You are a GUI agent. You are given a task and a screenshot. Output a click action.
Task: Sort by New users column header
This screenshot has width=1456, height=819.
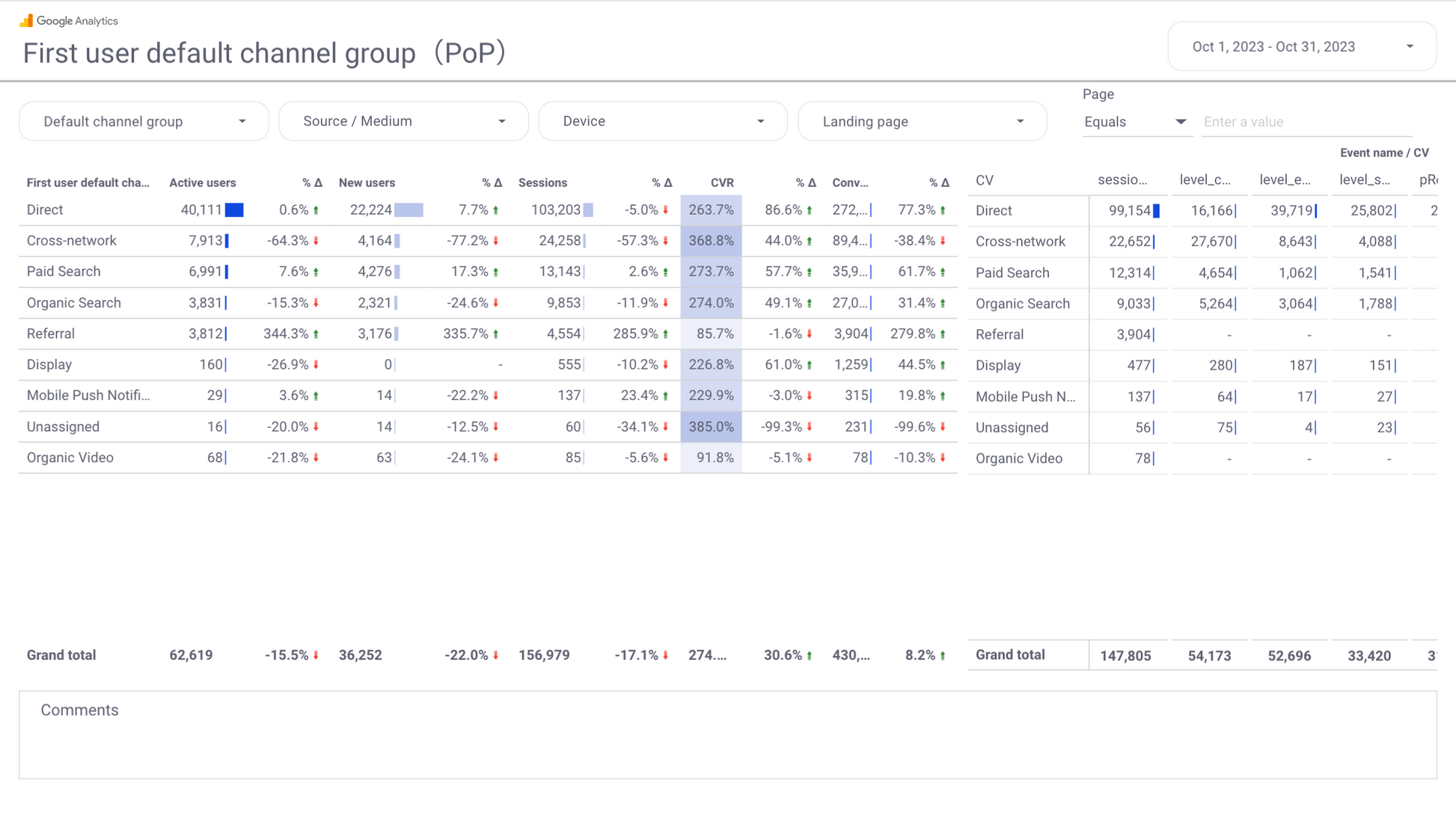pos(367,182)
